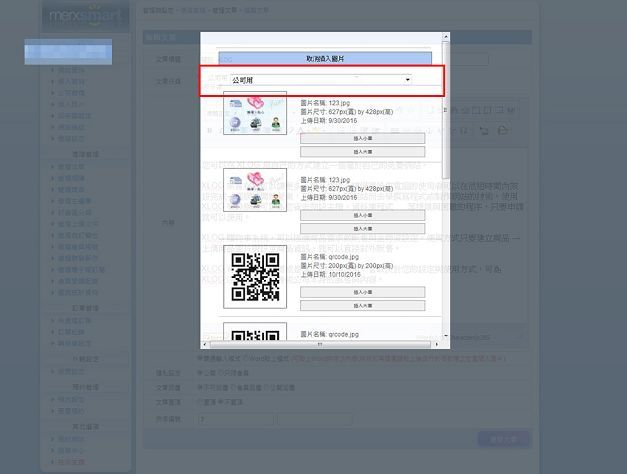Screen dimensions: 627x474
Task: Click the 取消插入圖片 cancel button
Action: (325, 58)
